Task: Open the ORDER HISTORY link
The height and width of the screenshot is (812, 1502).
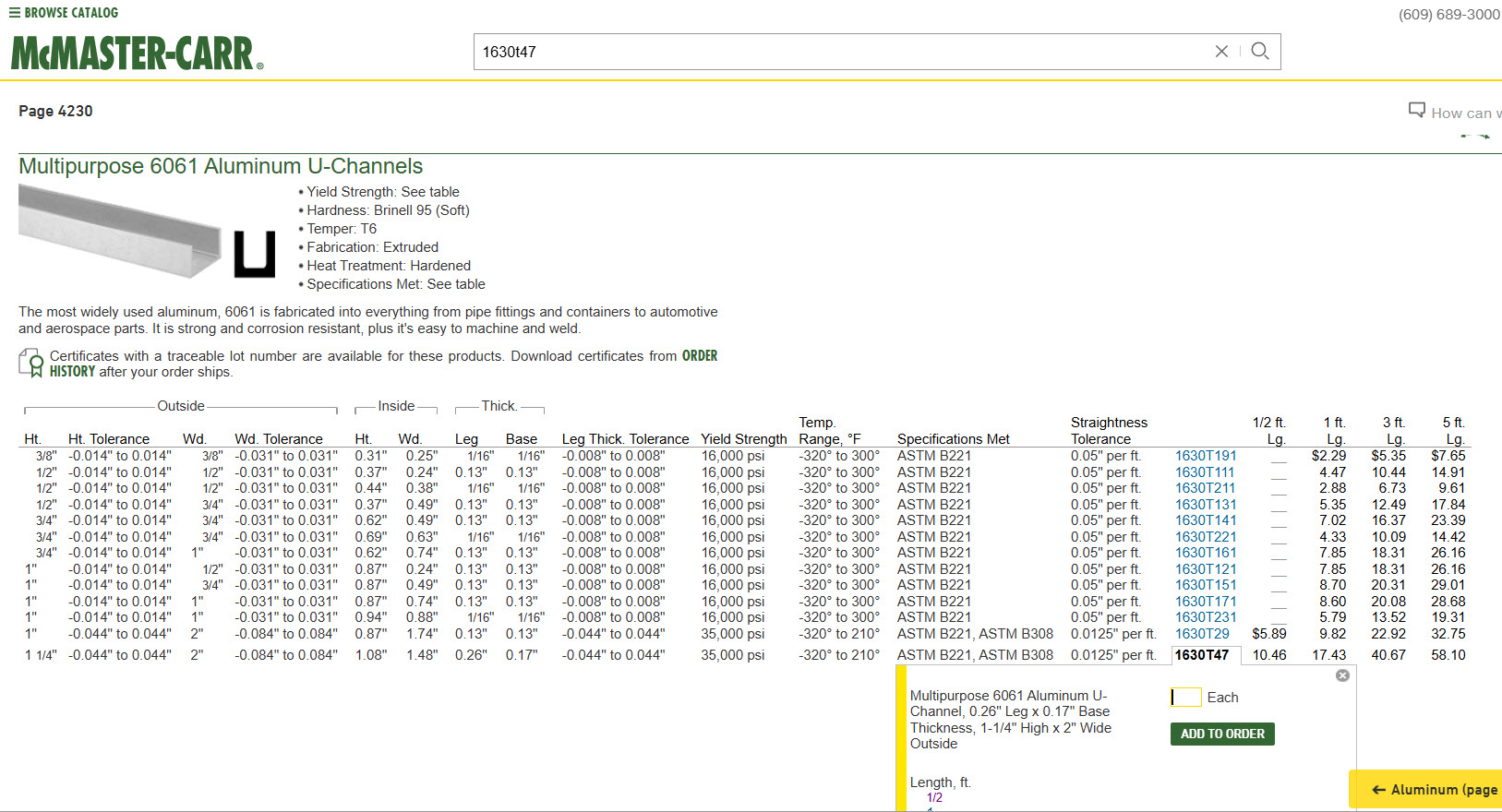Action: tap(700, 356)
